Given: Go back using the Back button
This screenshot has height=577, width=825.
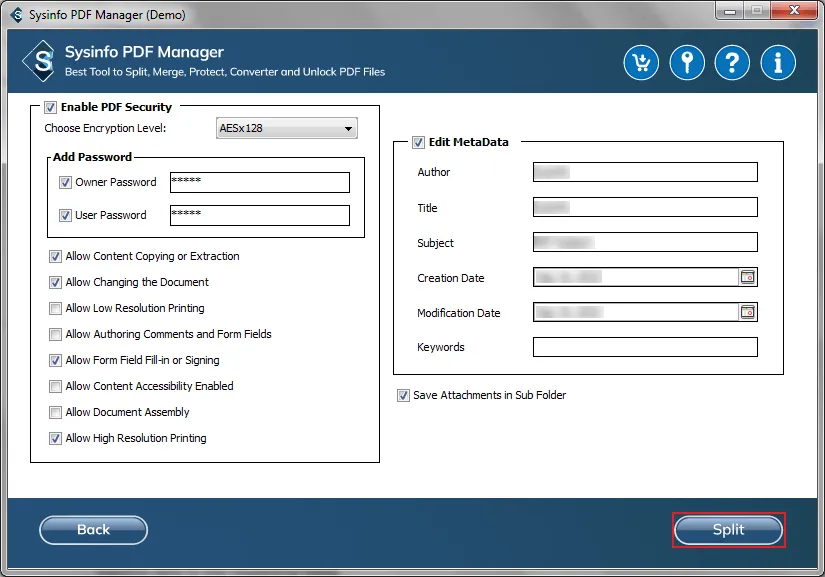Looking at the screenshot, I should (93, 530).
